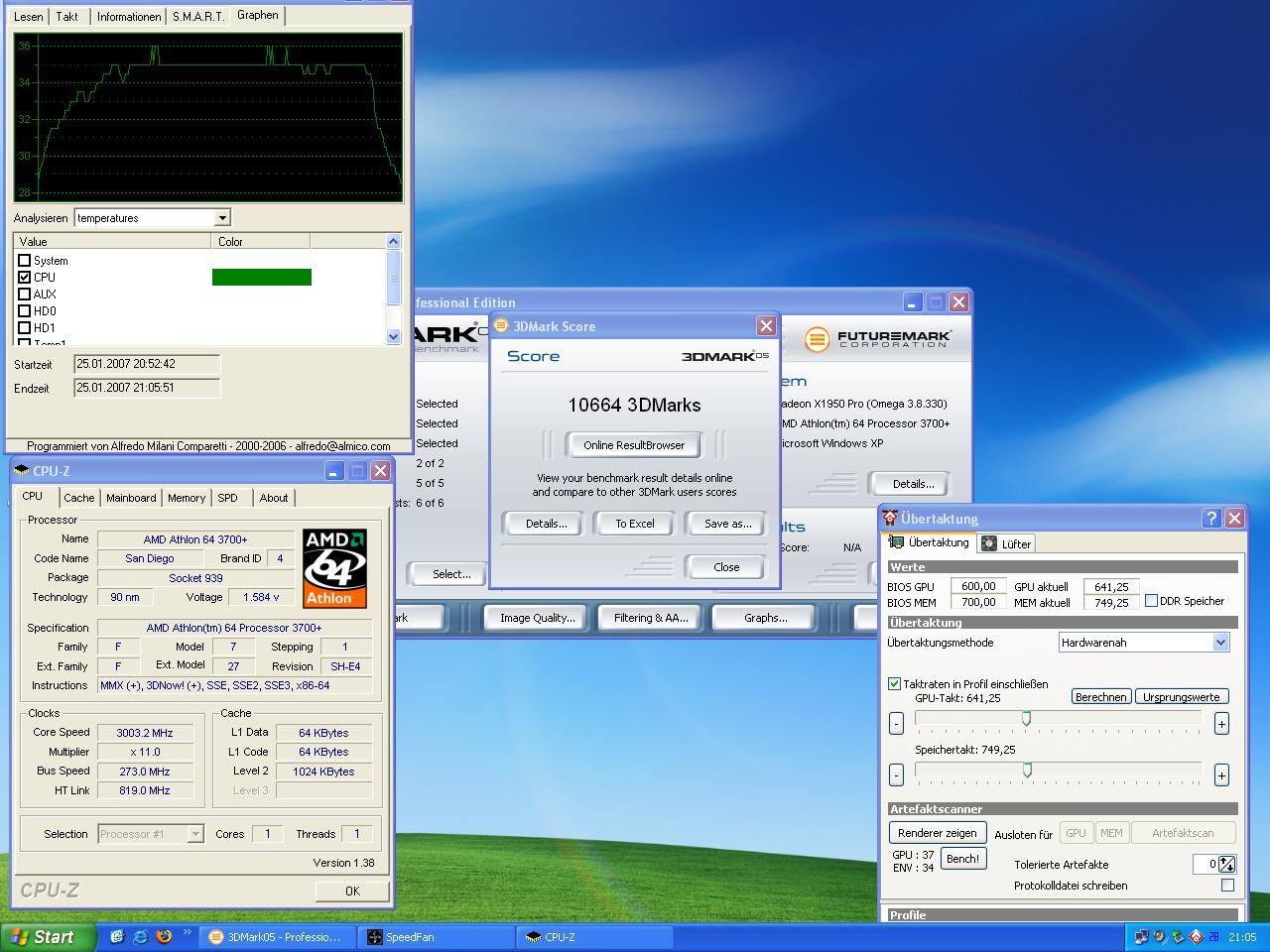This screenshot has height=952, width=1270.
Task: Click the red diamond ATI tray icon
Action: click(1196, 937)
